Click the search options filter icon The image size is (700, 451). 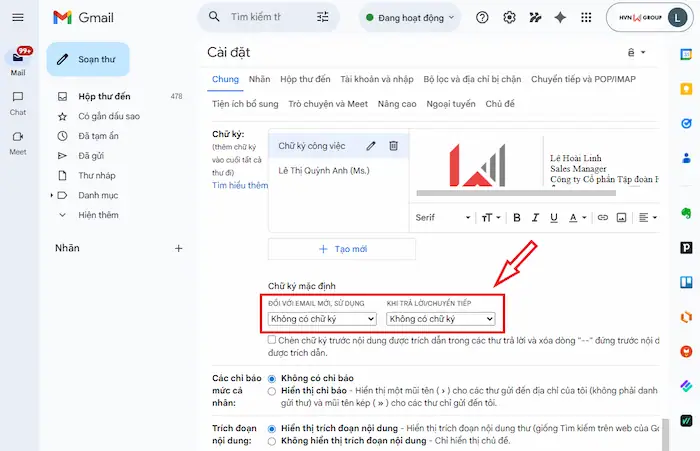(322, 17)
